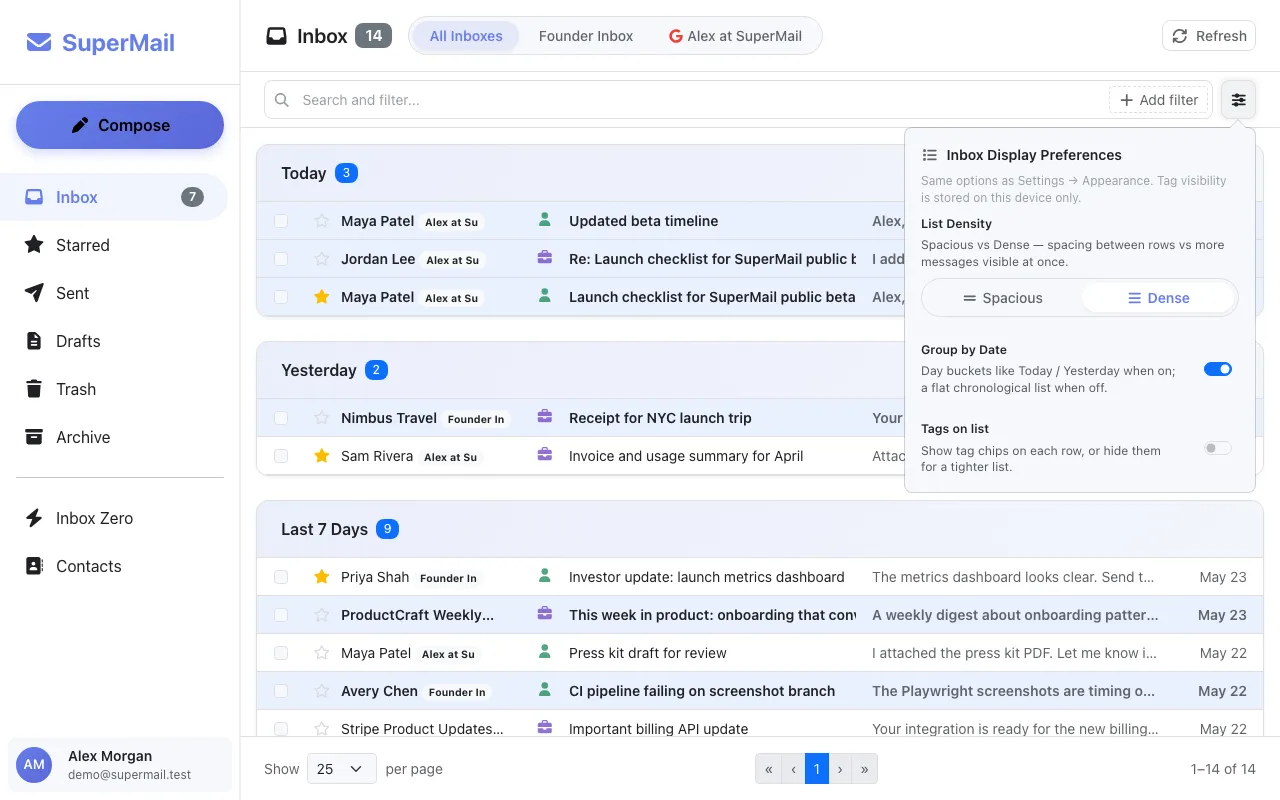Image resolution: width=1280 pixels, height=800 pixels.
Task: Open the Starred folder
Action: 120,245
